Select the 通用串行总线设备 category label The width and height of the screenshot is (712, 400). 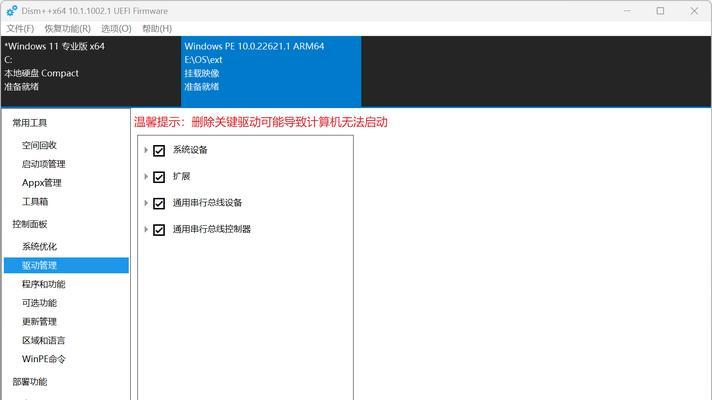(x=207, y=202)
